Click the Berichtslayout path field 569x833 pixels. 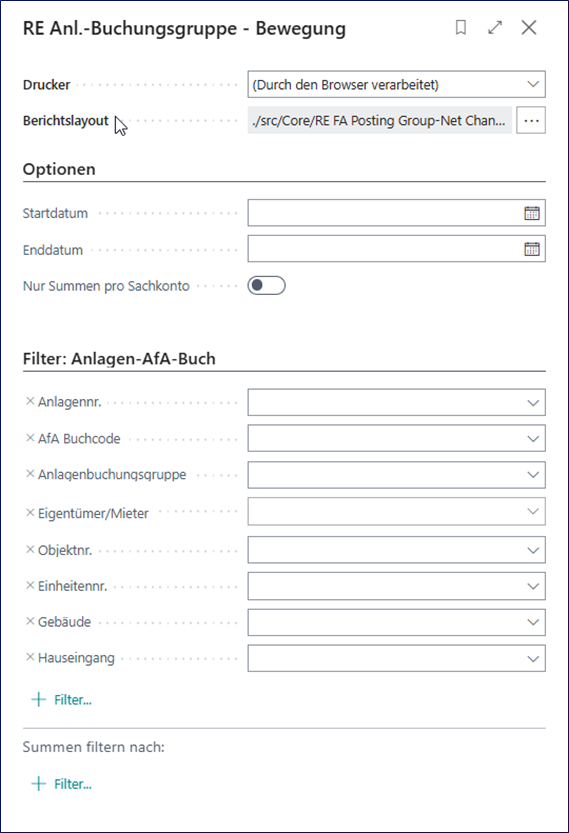tap(379, 121)
